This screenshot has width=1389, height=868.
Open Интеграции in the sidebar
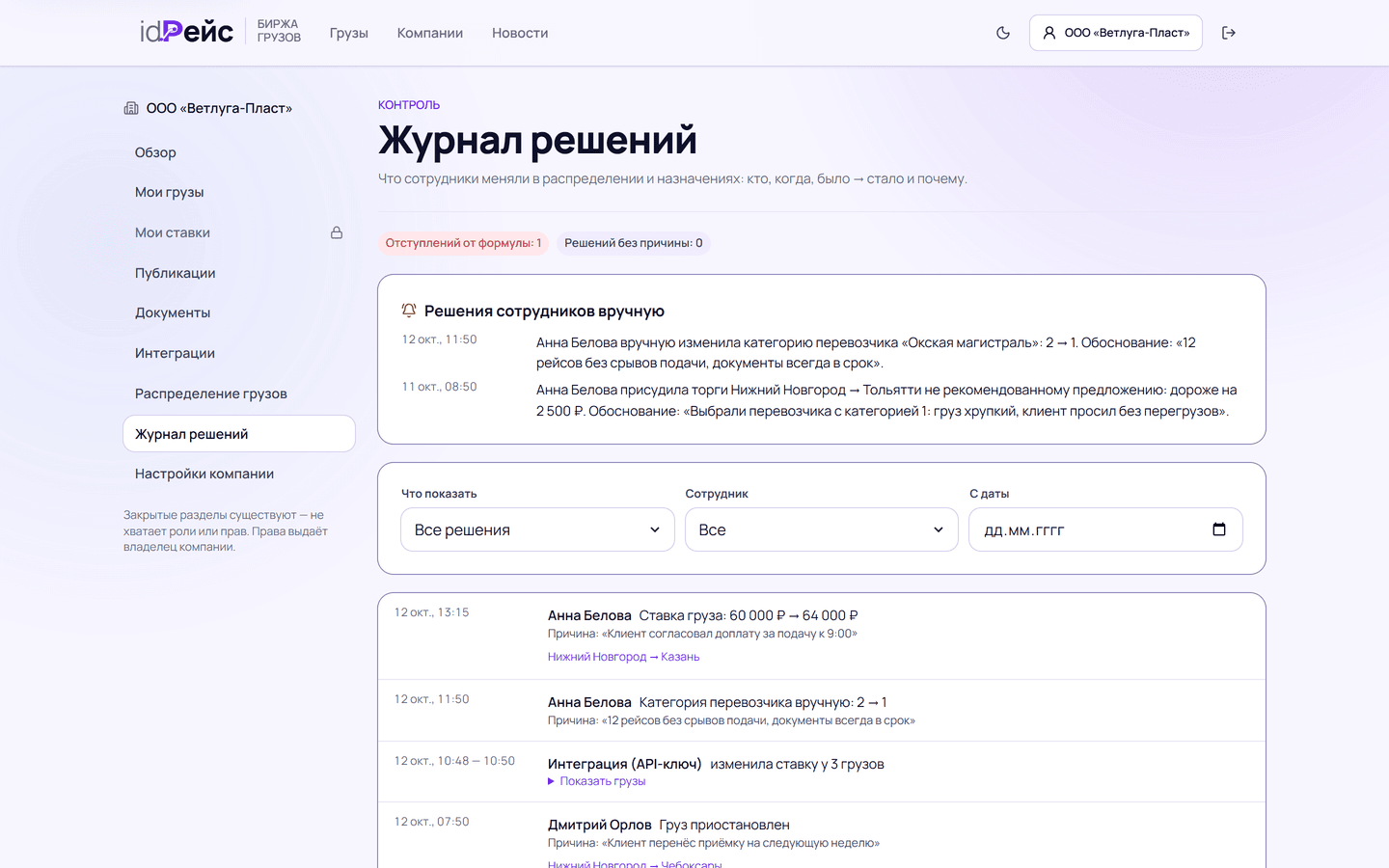tap(239, 353)
